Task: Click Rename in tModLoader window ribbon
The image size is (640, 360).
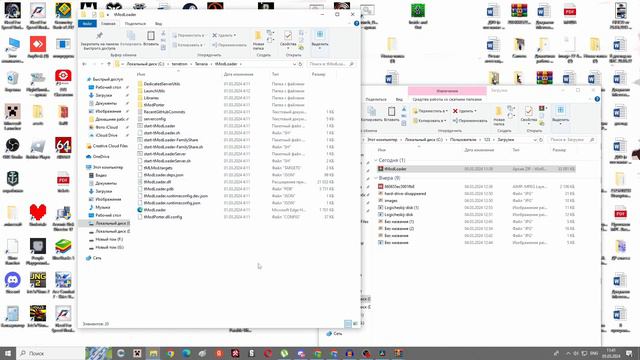Action: [229, 45]
